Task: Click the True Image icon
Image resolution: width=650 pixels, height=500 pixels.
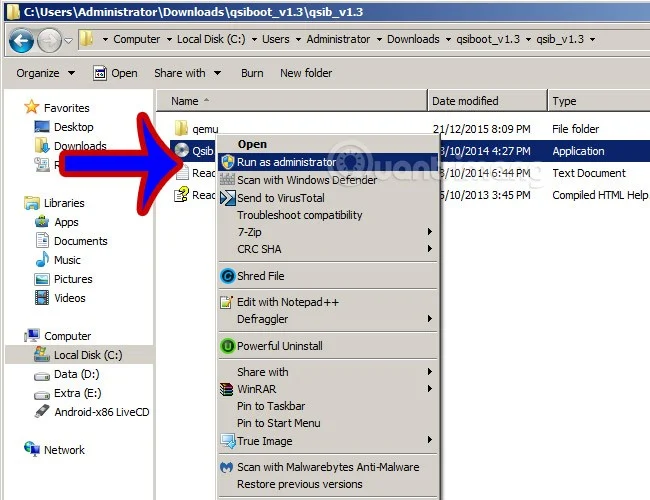Action: (x=228, y=441)
